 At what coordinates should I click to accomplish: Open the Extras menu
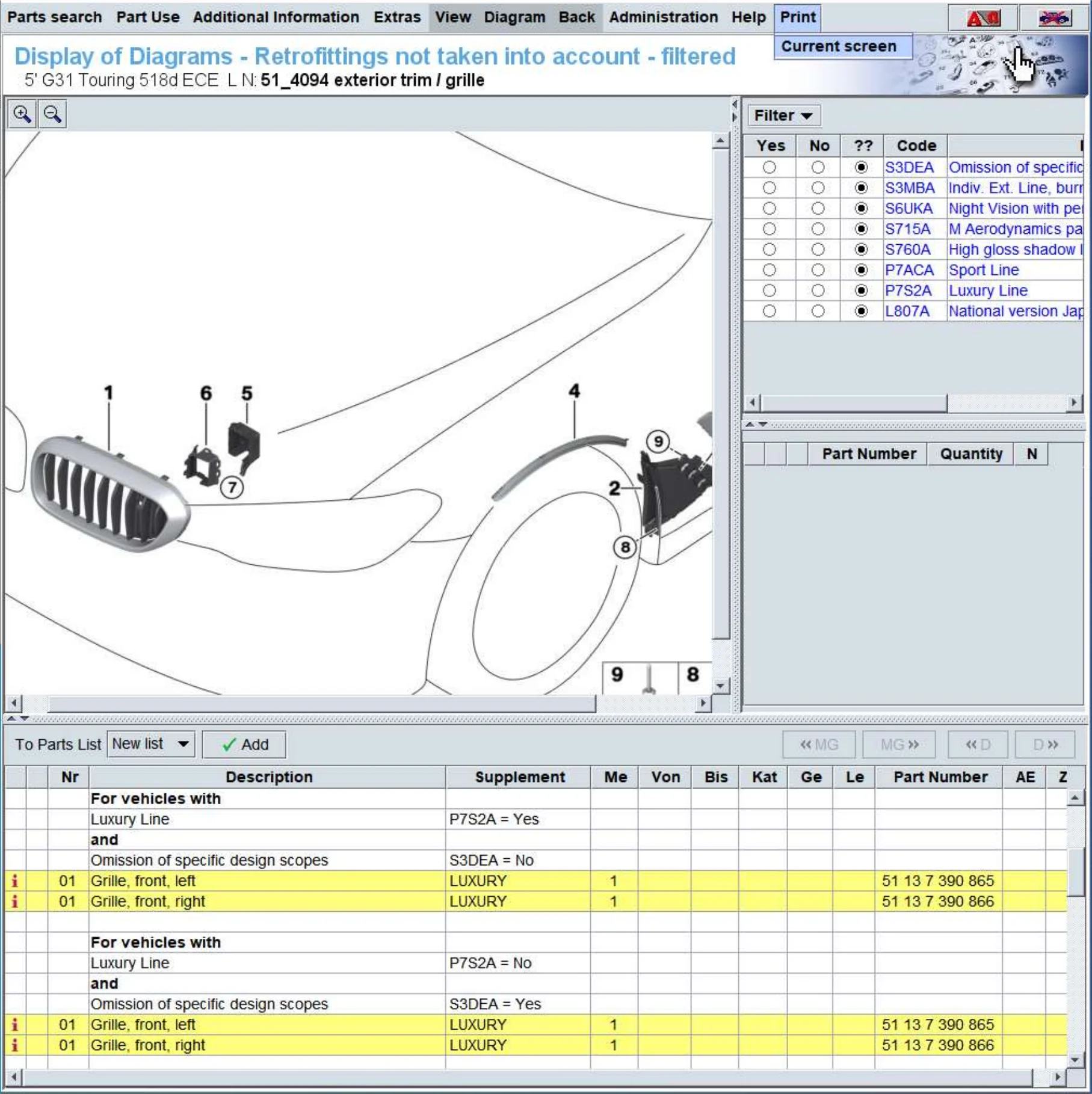(397, 17)
